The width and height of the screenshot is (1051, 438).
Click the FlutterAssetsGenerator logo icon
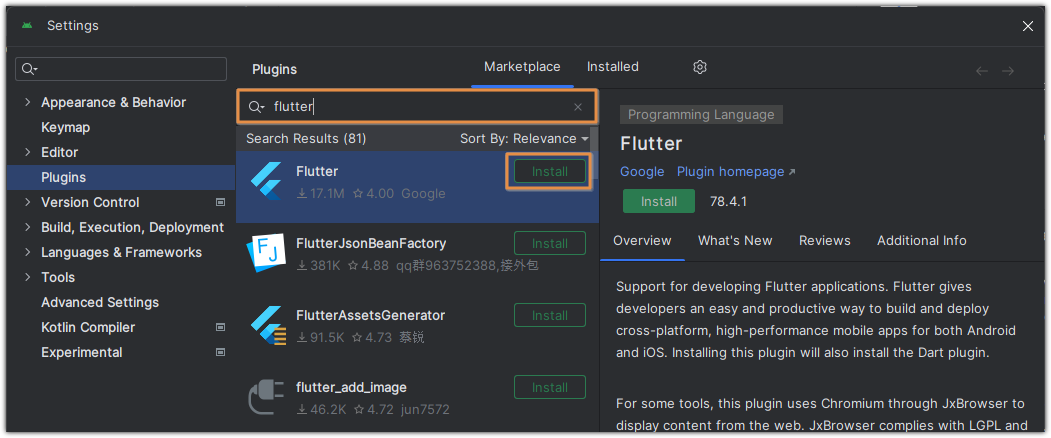coord(268,325)
